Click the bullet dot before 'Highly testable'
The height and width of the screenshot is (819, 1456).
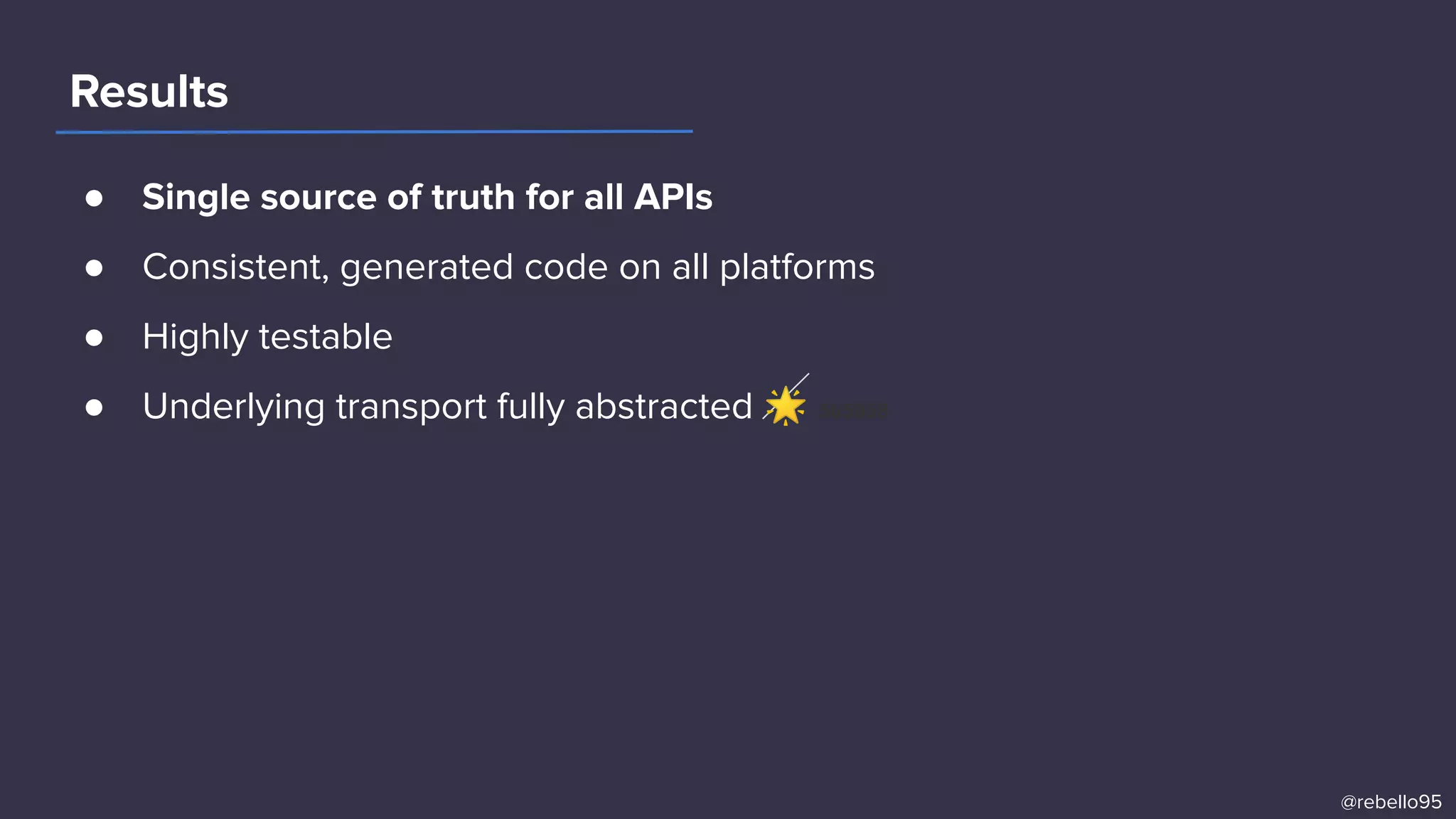coord(94,338)
